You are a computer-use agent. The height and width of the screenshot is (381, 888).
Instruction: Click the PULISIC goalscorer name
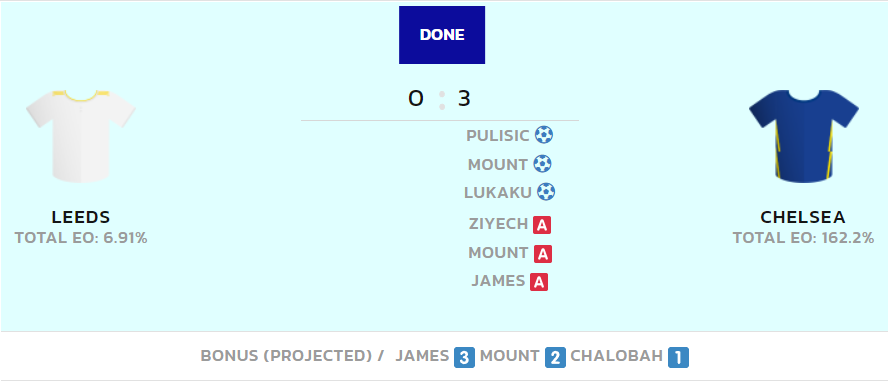click(x=498, y=136)
